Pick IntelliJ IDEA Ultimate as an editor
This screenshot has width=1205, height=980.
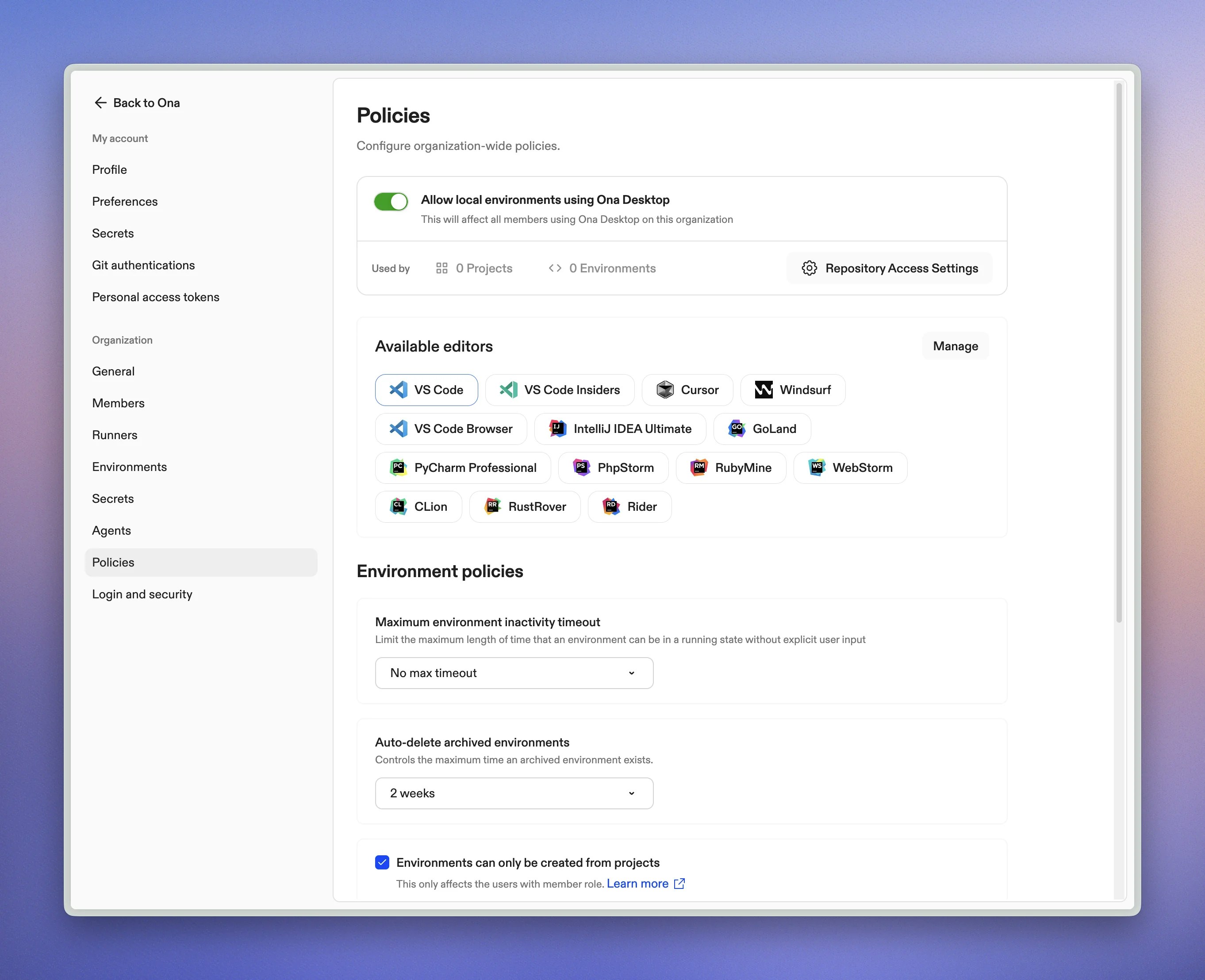(620, 429)
